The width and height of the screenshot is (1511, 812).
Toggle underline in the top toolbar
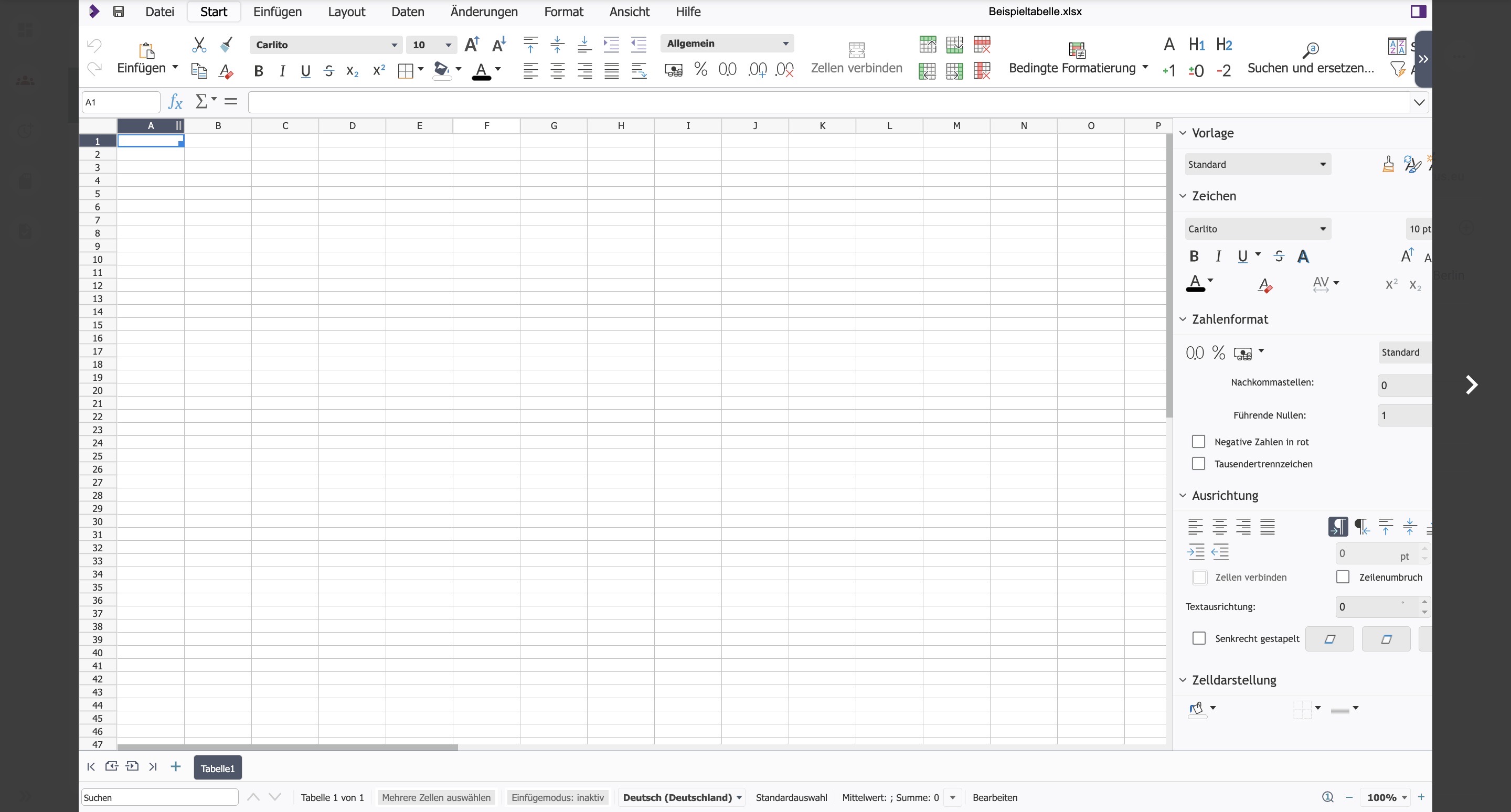[x=305, y=71]
